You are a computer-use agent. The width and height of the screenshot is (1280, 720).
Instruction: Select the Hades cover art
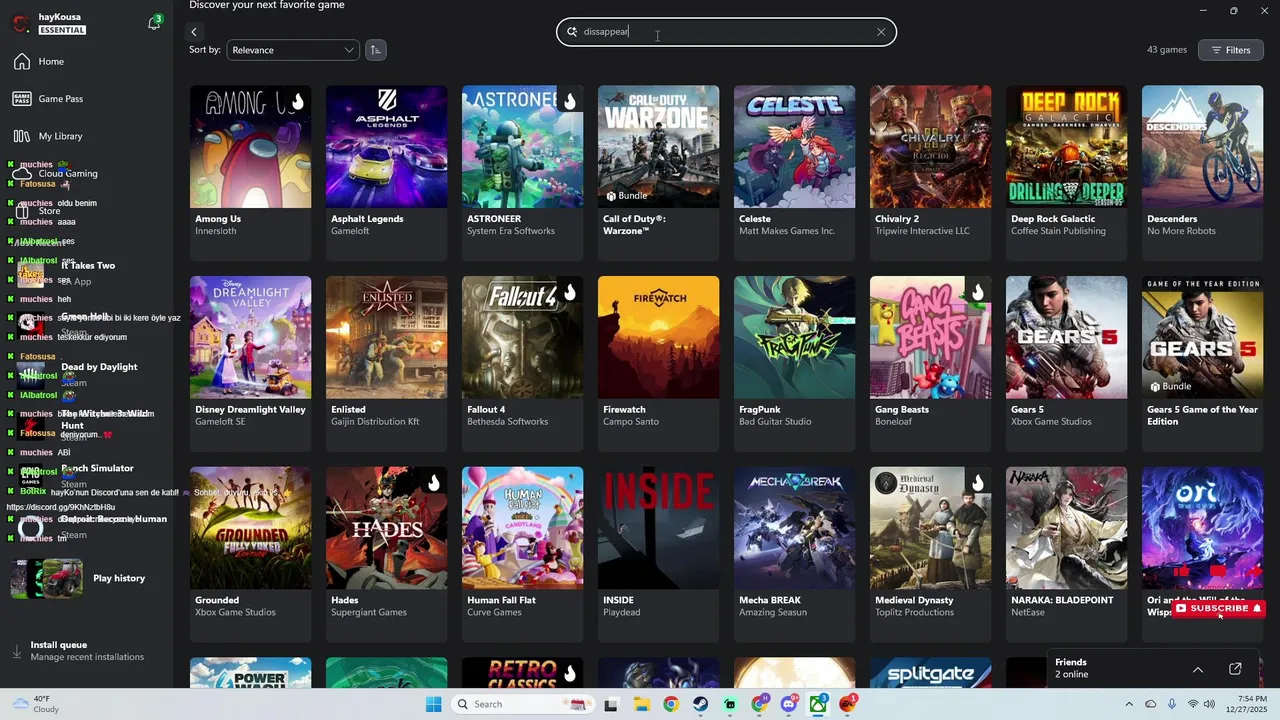point(386,528)
